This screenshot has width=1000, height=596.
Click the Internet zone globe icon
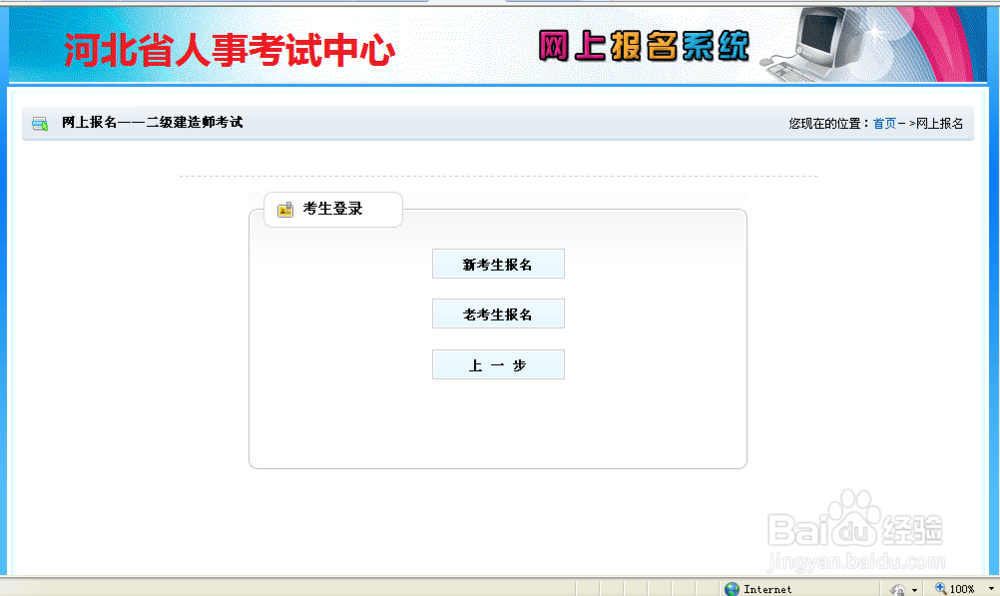pyautogui.click(x=732, y=589)
